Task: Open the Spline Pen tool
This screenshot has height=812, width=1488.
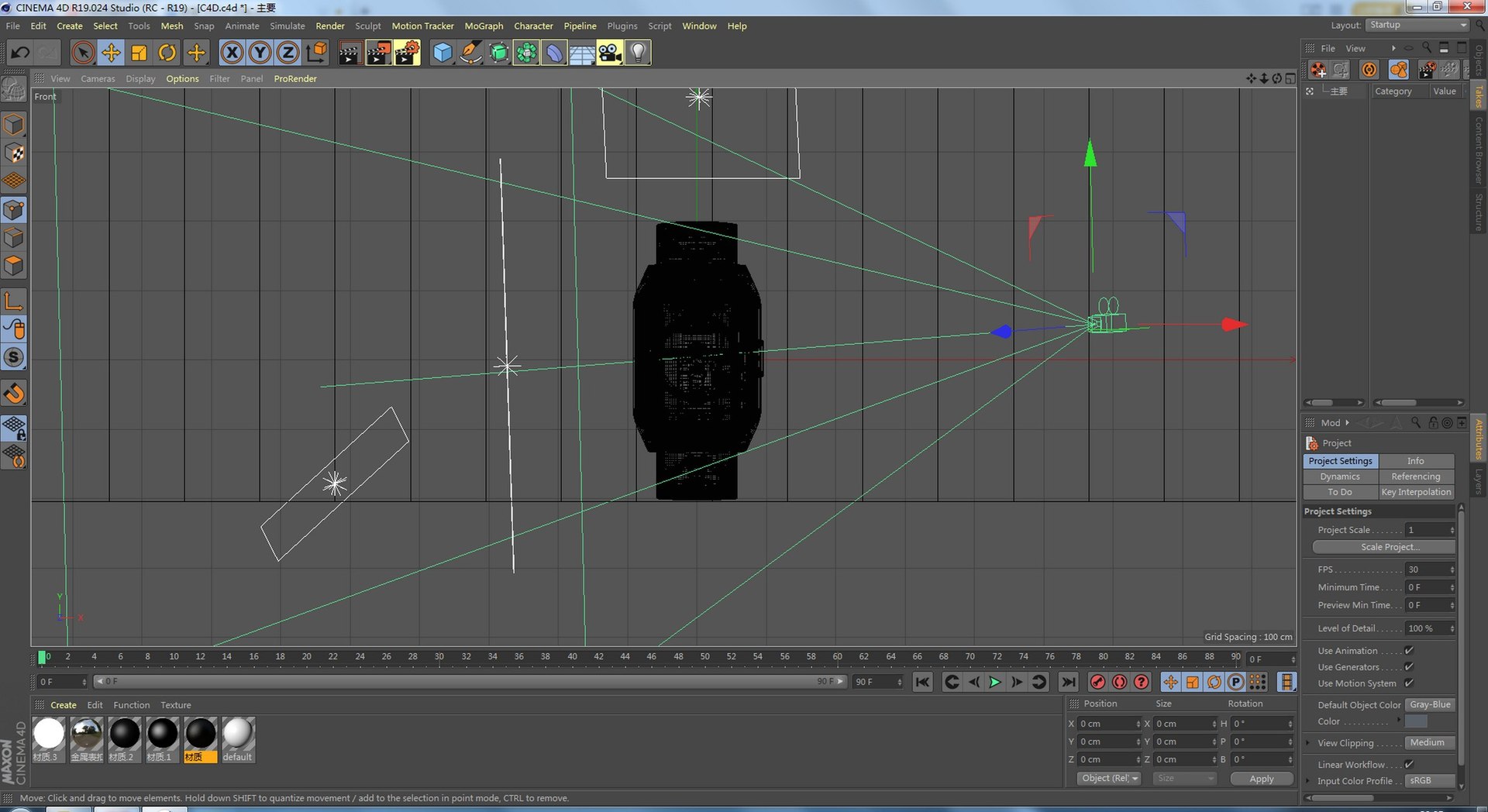Action: (470, 53)
